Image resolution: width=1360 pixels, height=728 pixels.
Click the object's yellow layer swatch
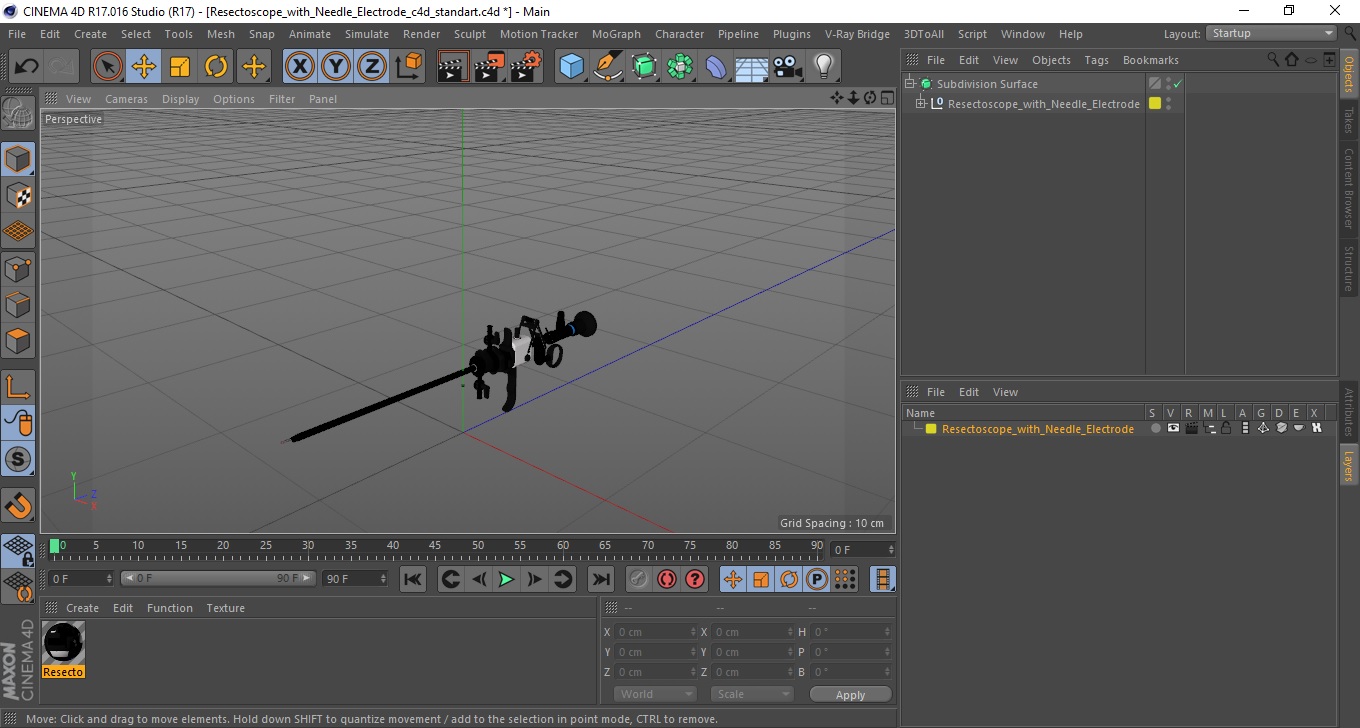[1155, 103]
